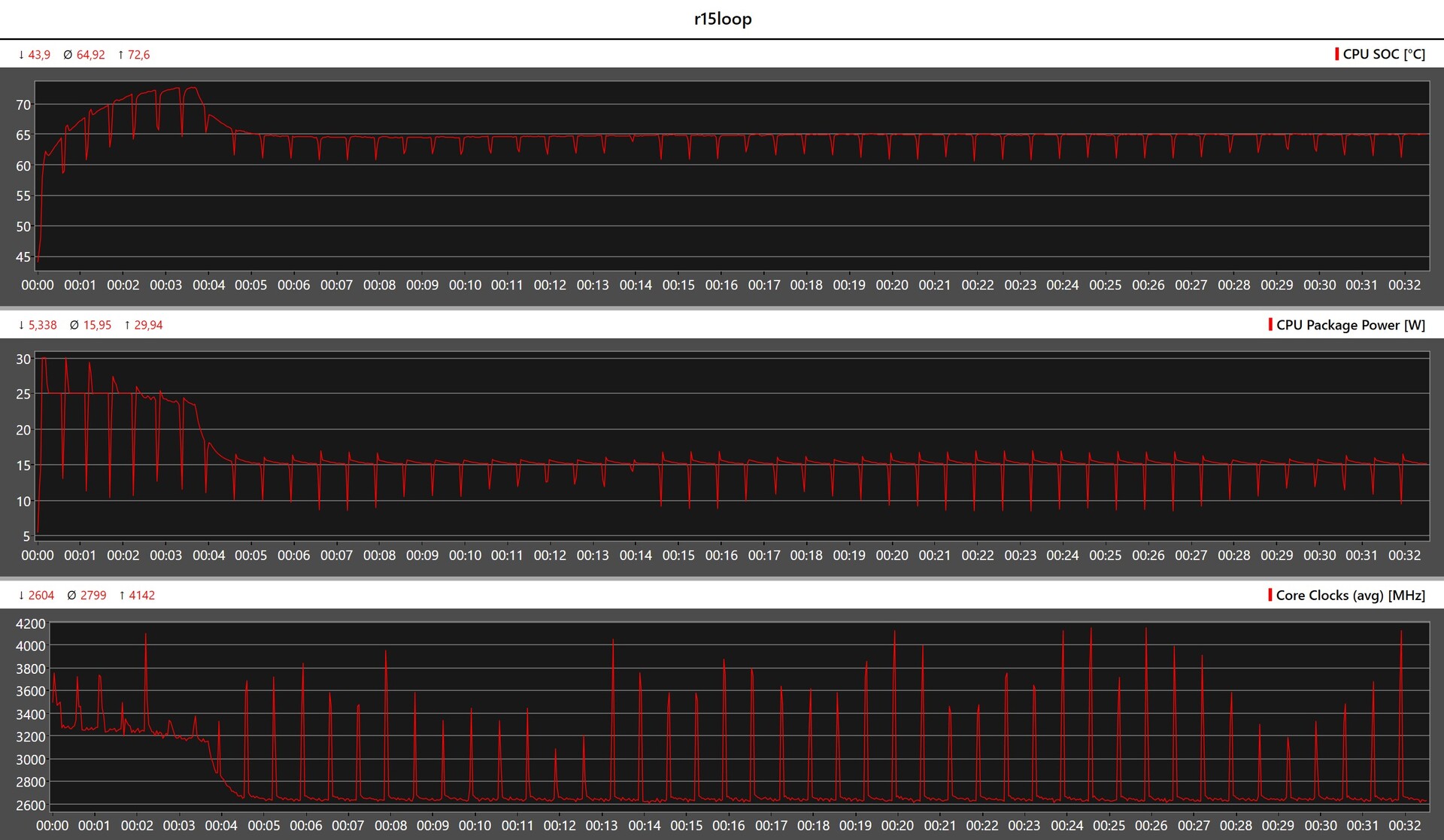Click the core clocks minimum 2604
The width and height of the screenshot is (1444, 840).
[x=41, y=595]
